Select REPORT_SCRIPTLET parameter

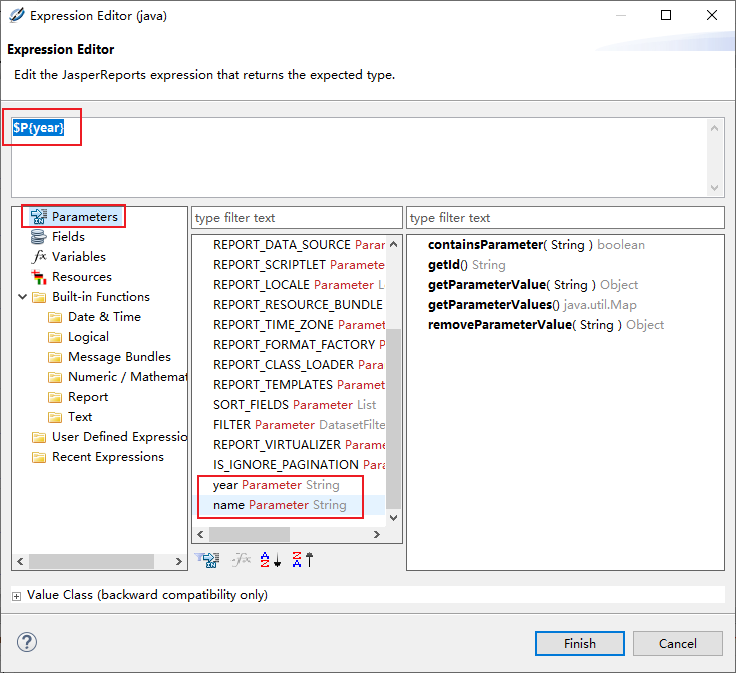tap(298, 265)
